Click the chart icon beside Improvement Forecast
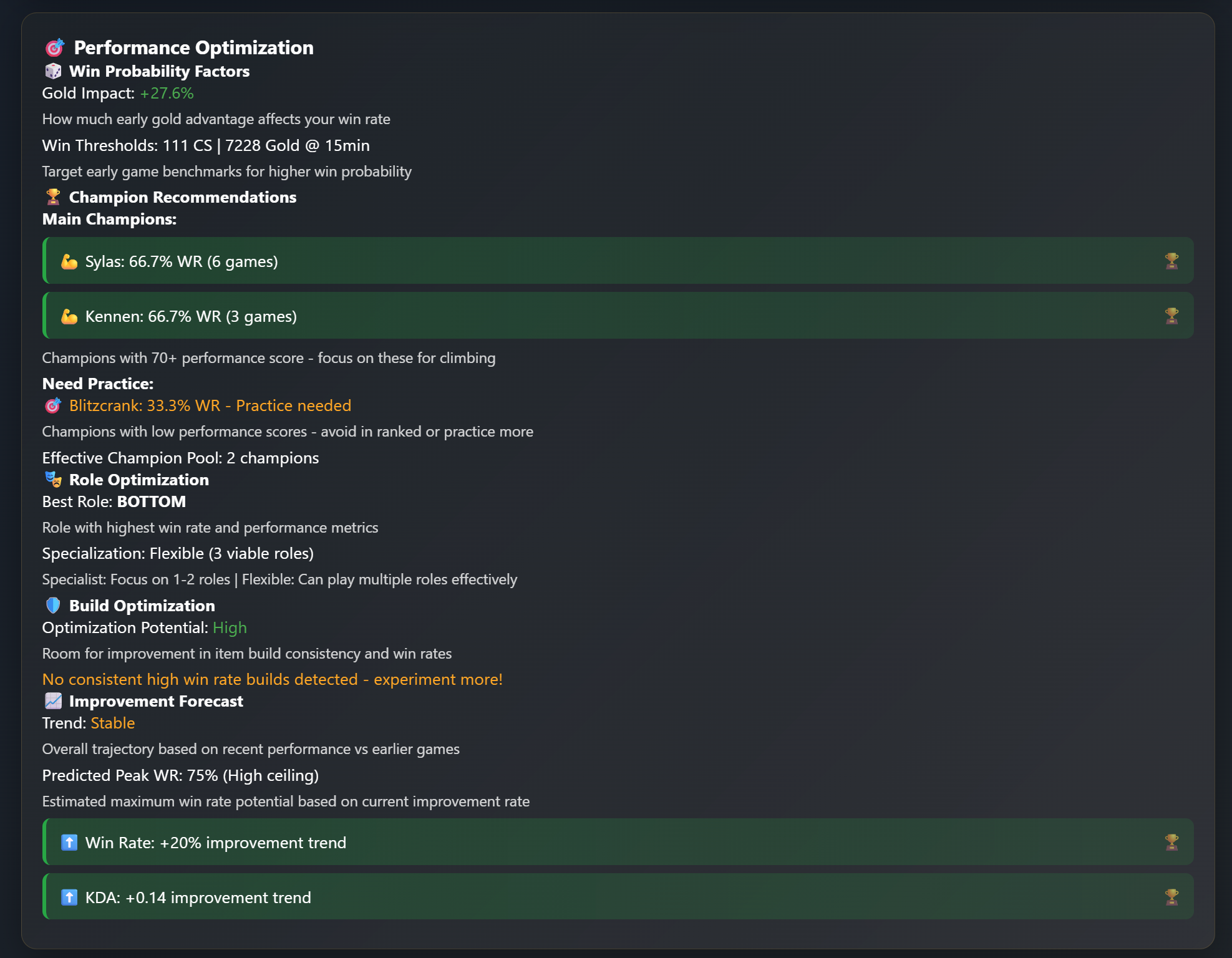Viewport: 1232px width, 958px height. [53, 701]
